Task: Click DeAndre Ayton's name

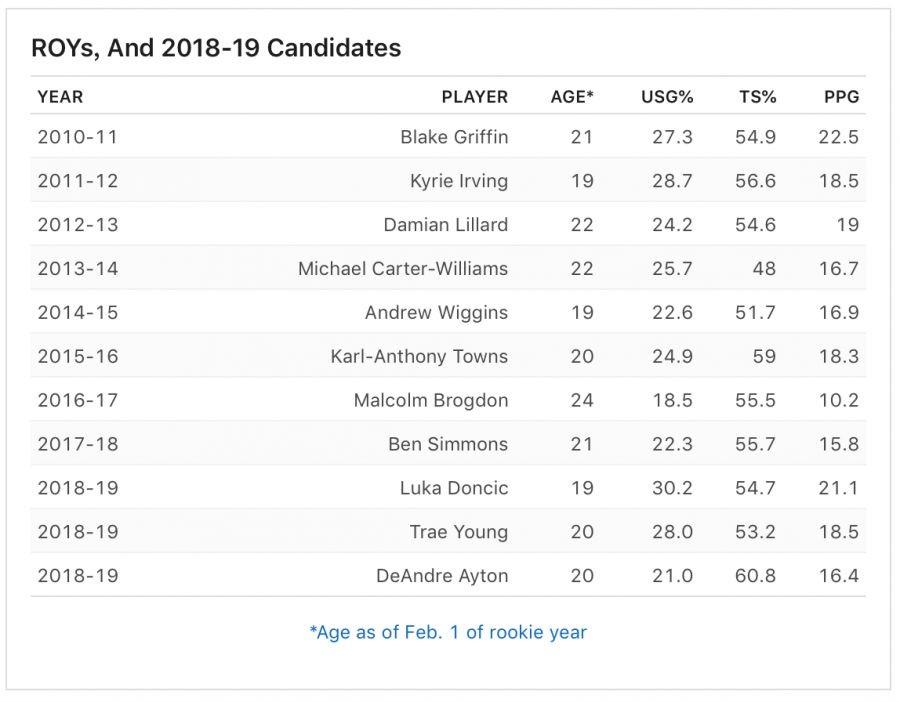Action: point(442,577)
